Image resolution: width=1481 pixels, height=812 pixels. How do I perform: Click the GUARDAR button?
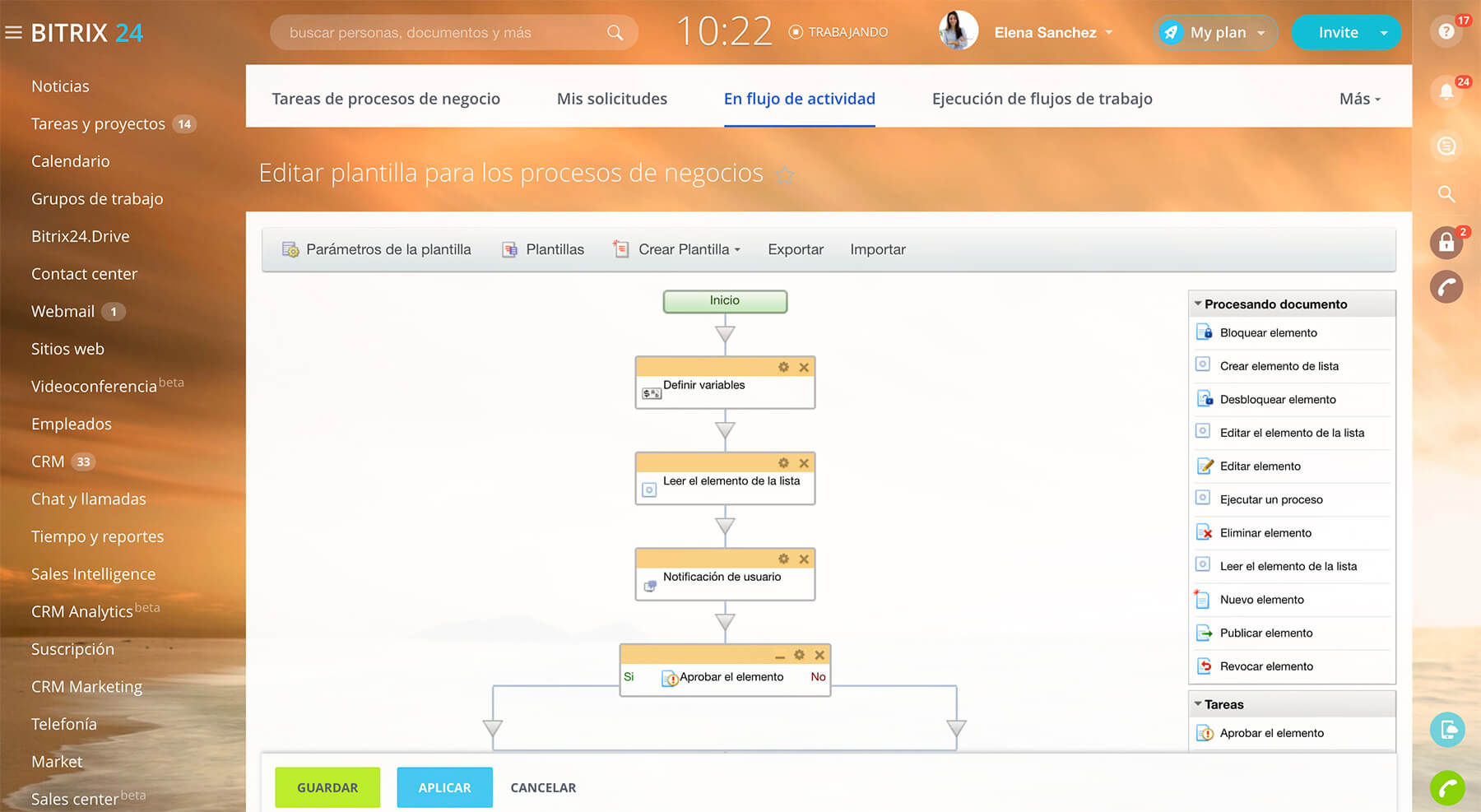pos(327,787)
